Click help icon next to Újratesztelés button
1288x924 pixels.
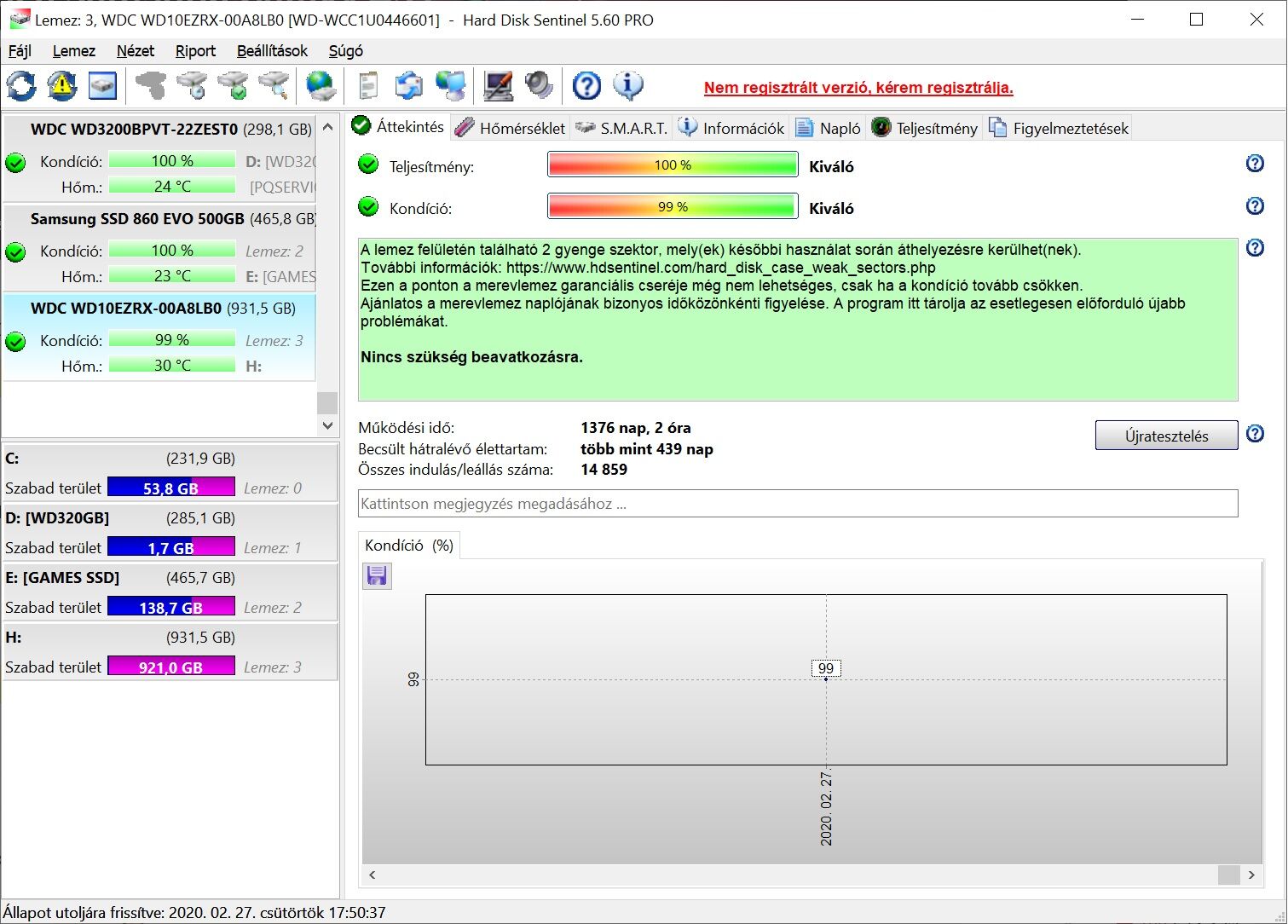pos(1255,433)
